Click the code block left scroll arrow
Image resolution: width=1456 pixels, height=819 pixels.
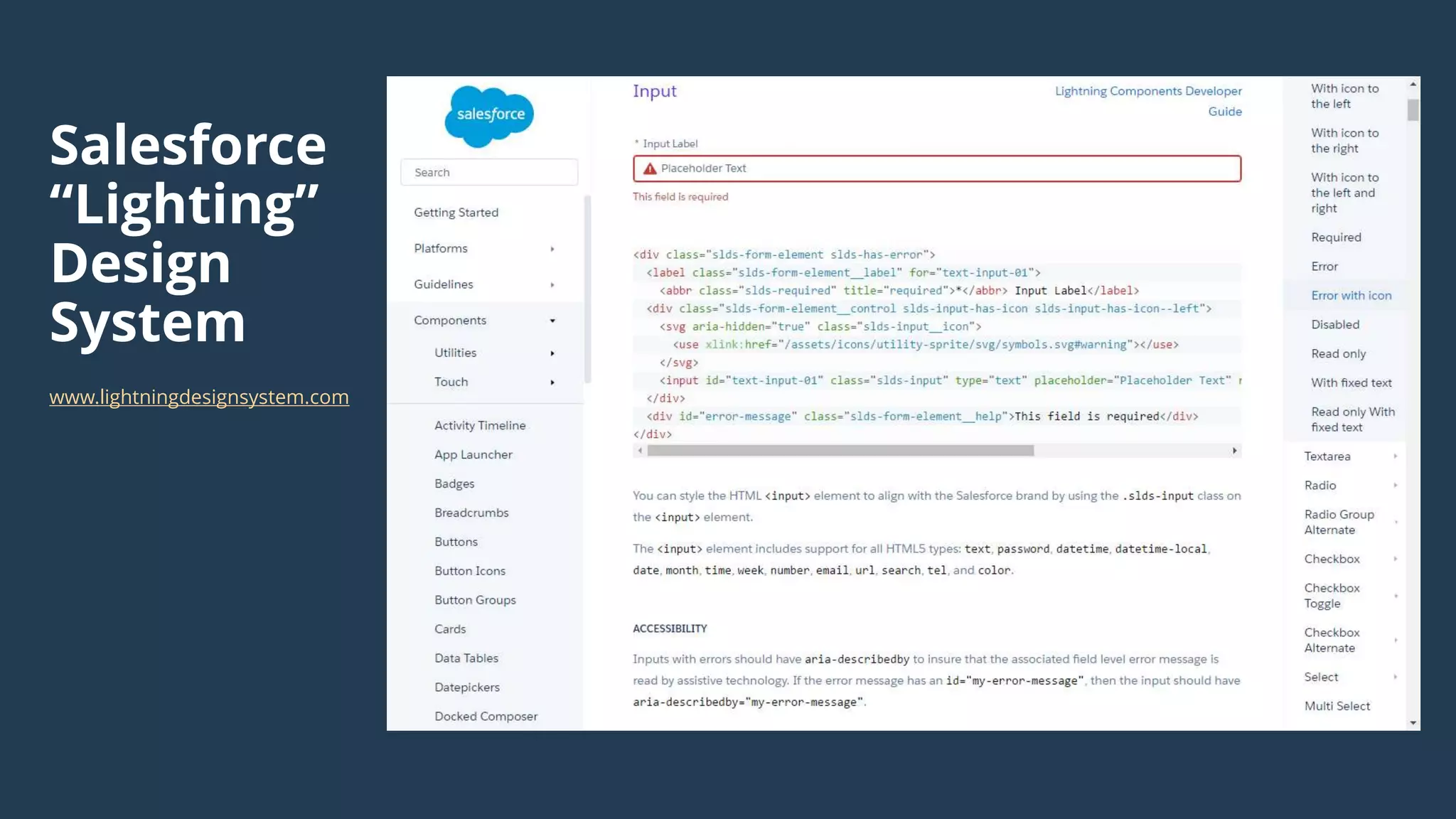click(640, 451)
